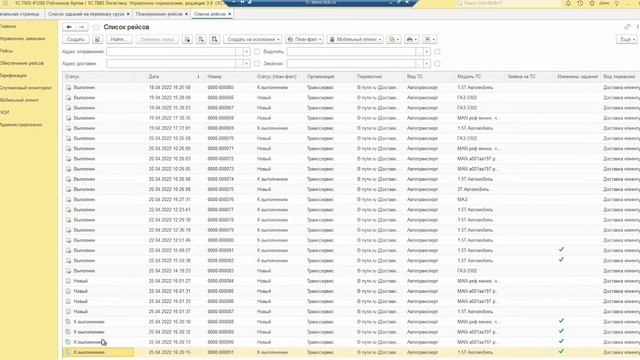Enable the Адрес отправления filter checkbox
The image size is (640, 360).
tap(257, 52)
